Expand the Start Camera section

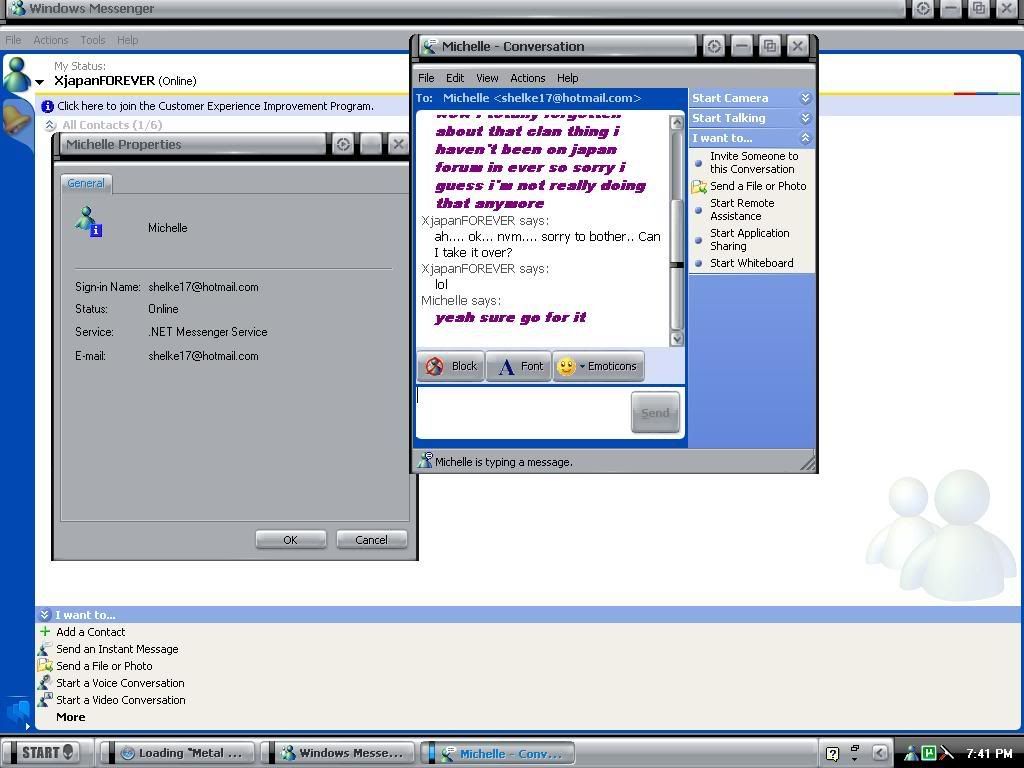[751, 98]
